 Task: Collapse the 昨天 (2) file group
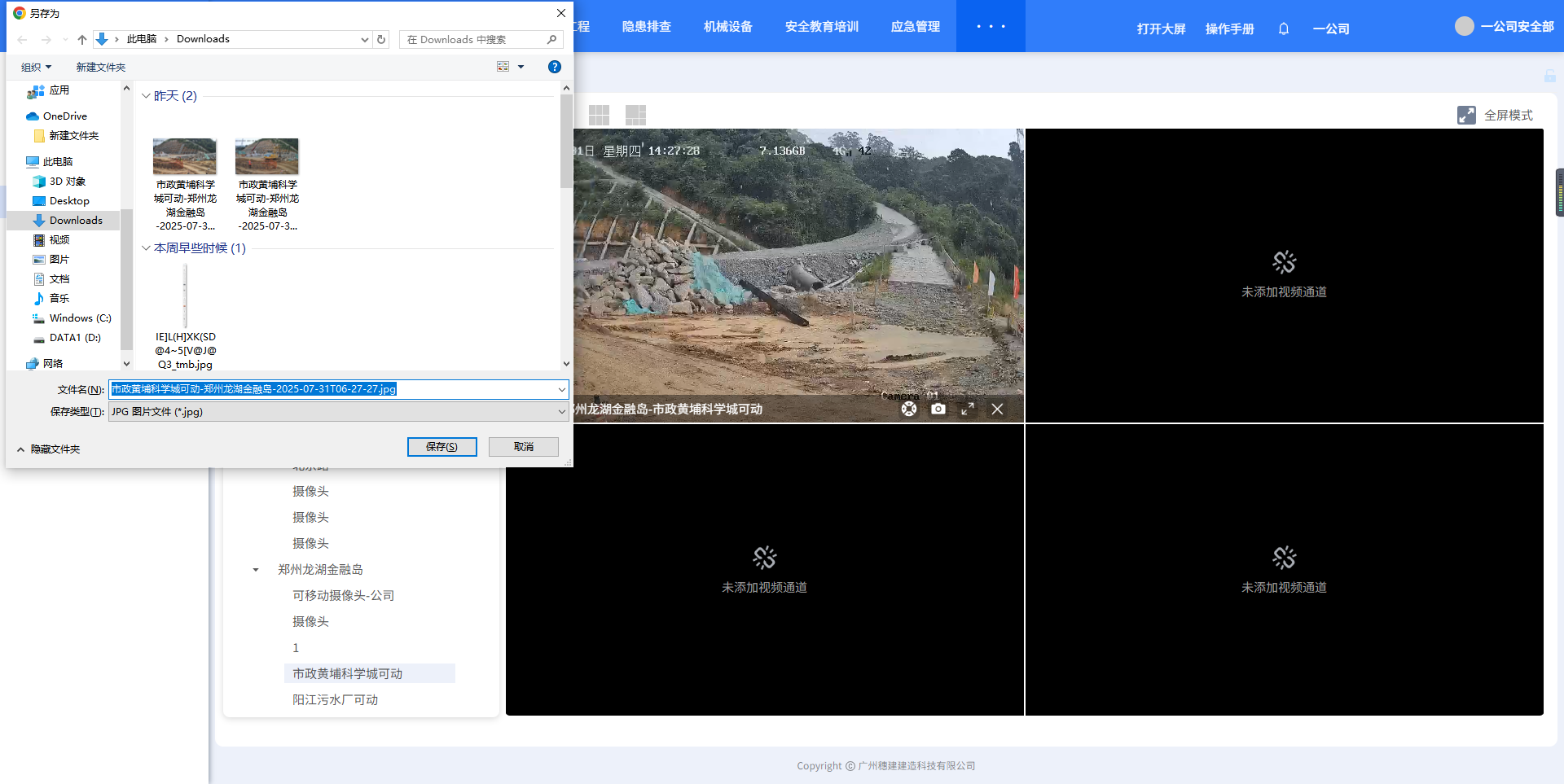(147, 96)
